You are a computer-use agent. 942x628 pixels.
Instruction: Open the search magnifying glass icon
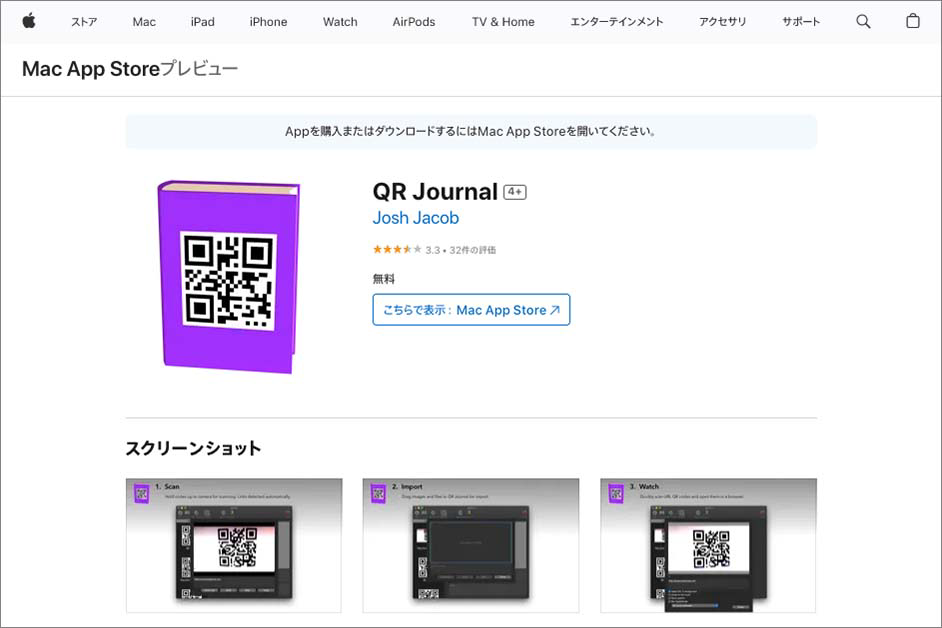(862, 20)
